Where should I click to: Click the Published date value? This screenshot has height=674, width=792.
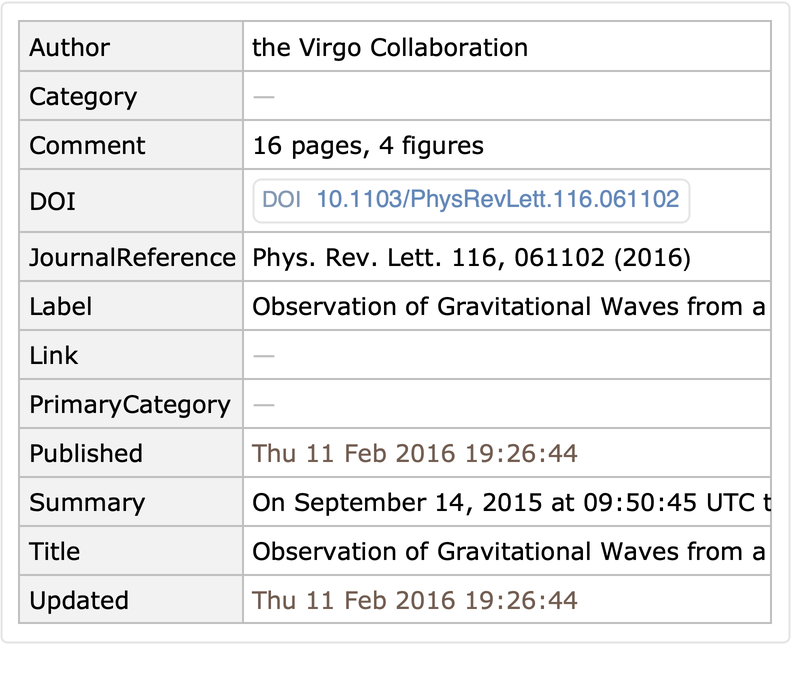[415, 454]
